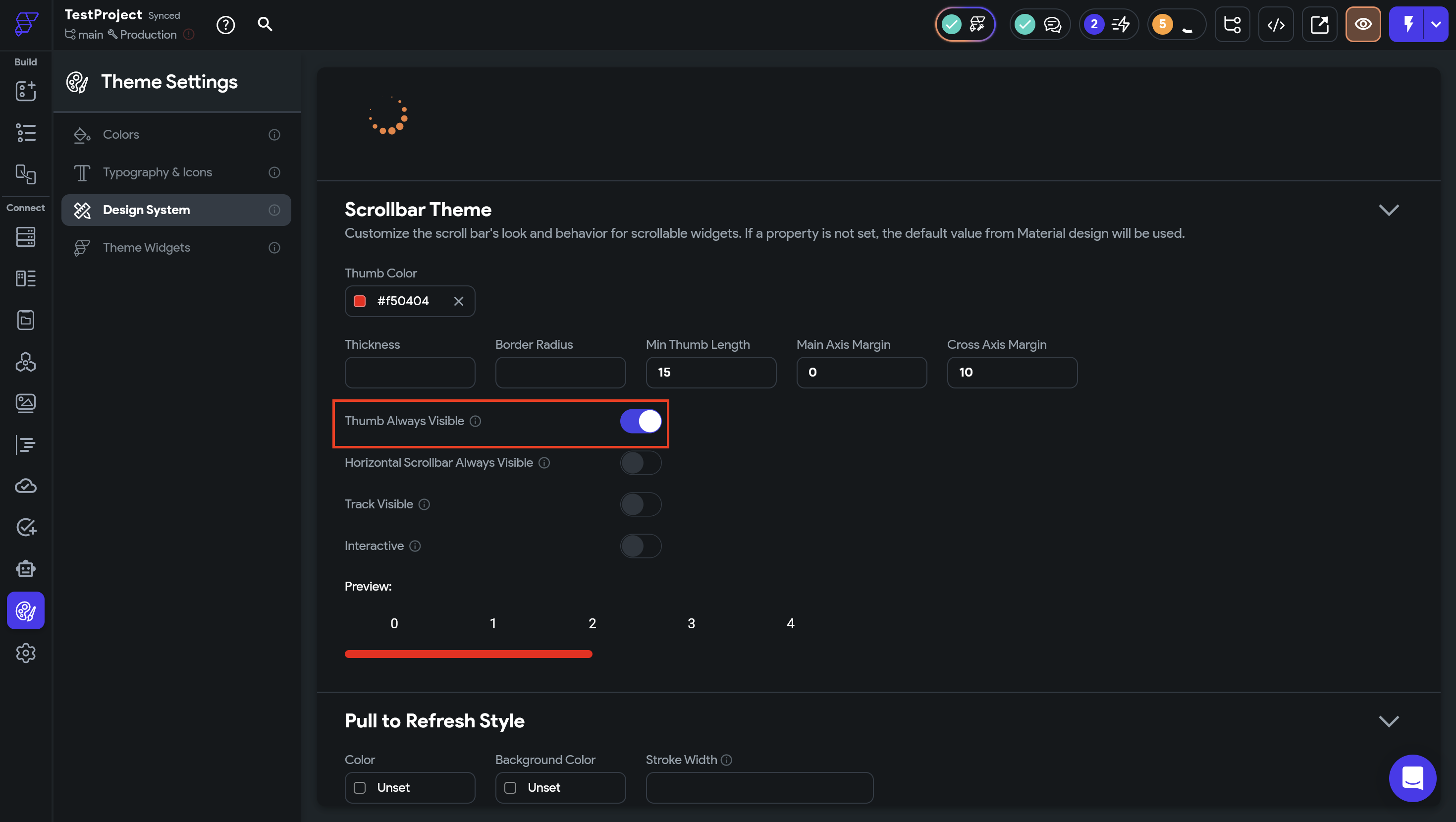This screenshot has width=1456, height=822.
Task: Open the help question mark icon
Action: 225,25
